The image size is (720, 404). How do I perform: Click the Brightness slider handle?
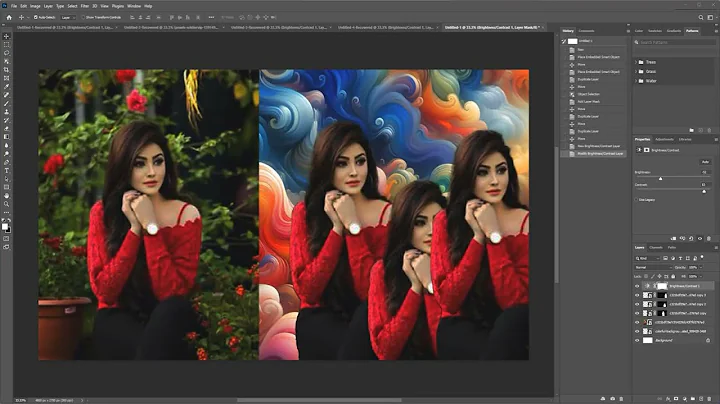660,179
